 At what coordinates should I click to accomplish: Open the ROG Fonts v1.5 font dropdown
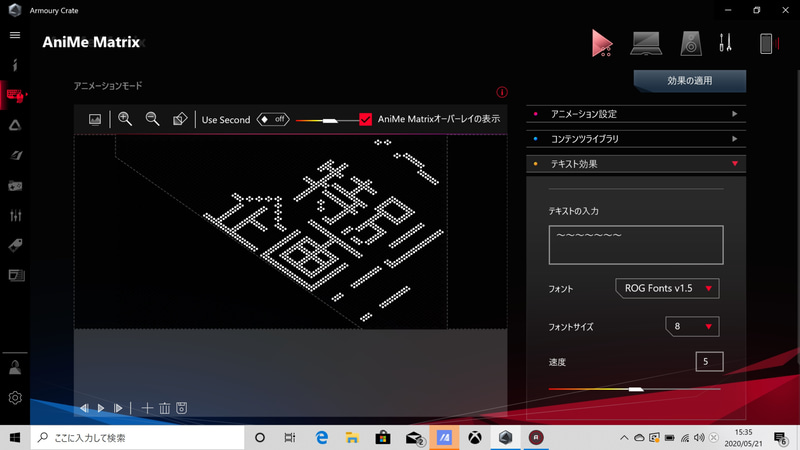(667, 288)
